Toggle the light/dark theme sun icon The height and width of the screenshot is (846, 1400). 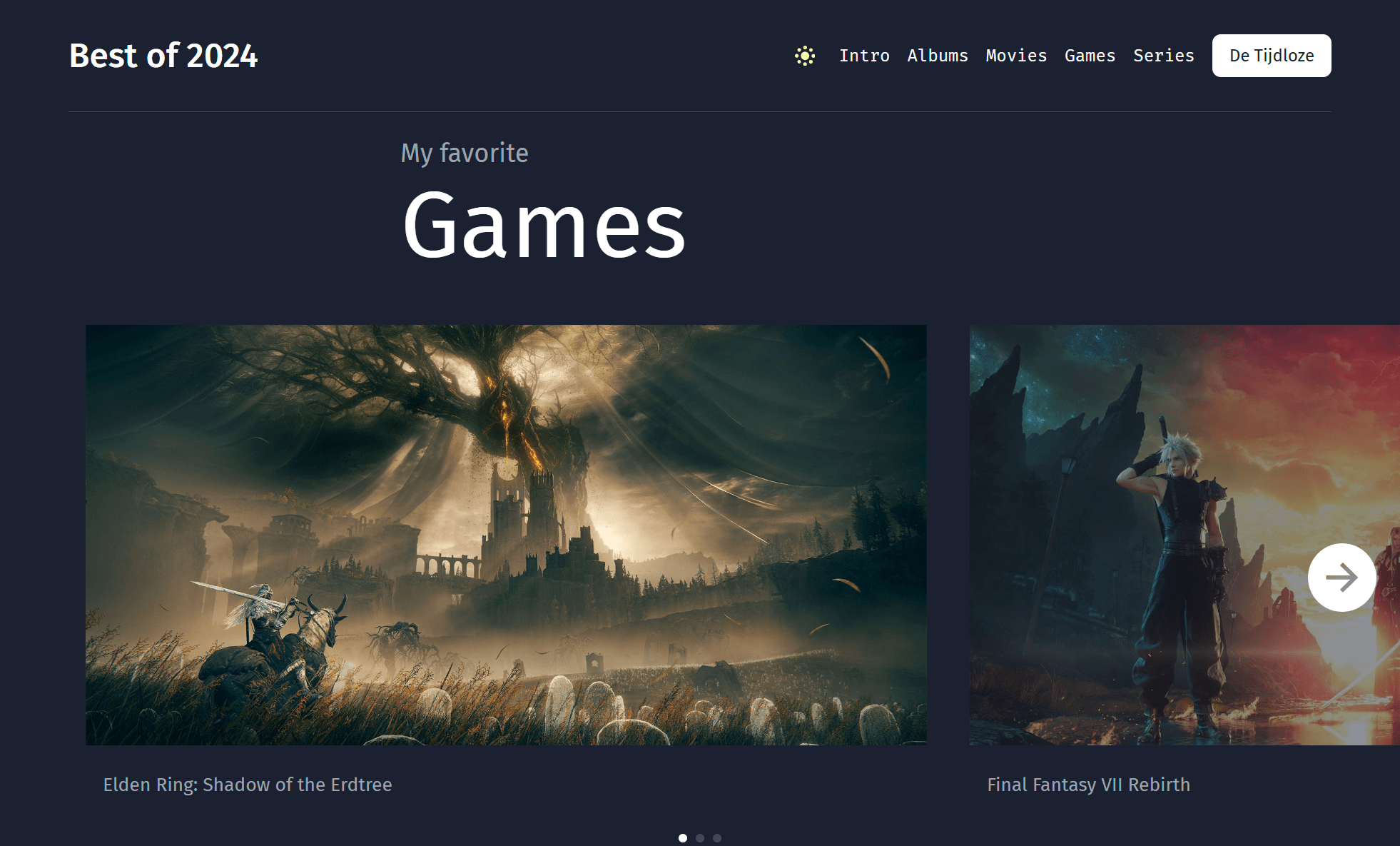[x=805, y=56]
